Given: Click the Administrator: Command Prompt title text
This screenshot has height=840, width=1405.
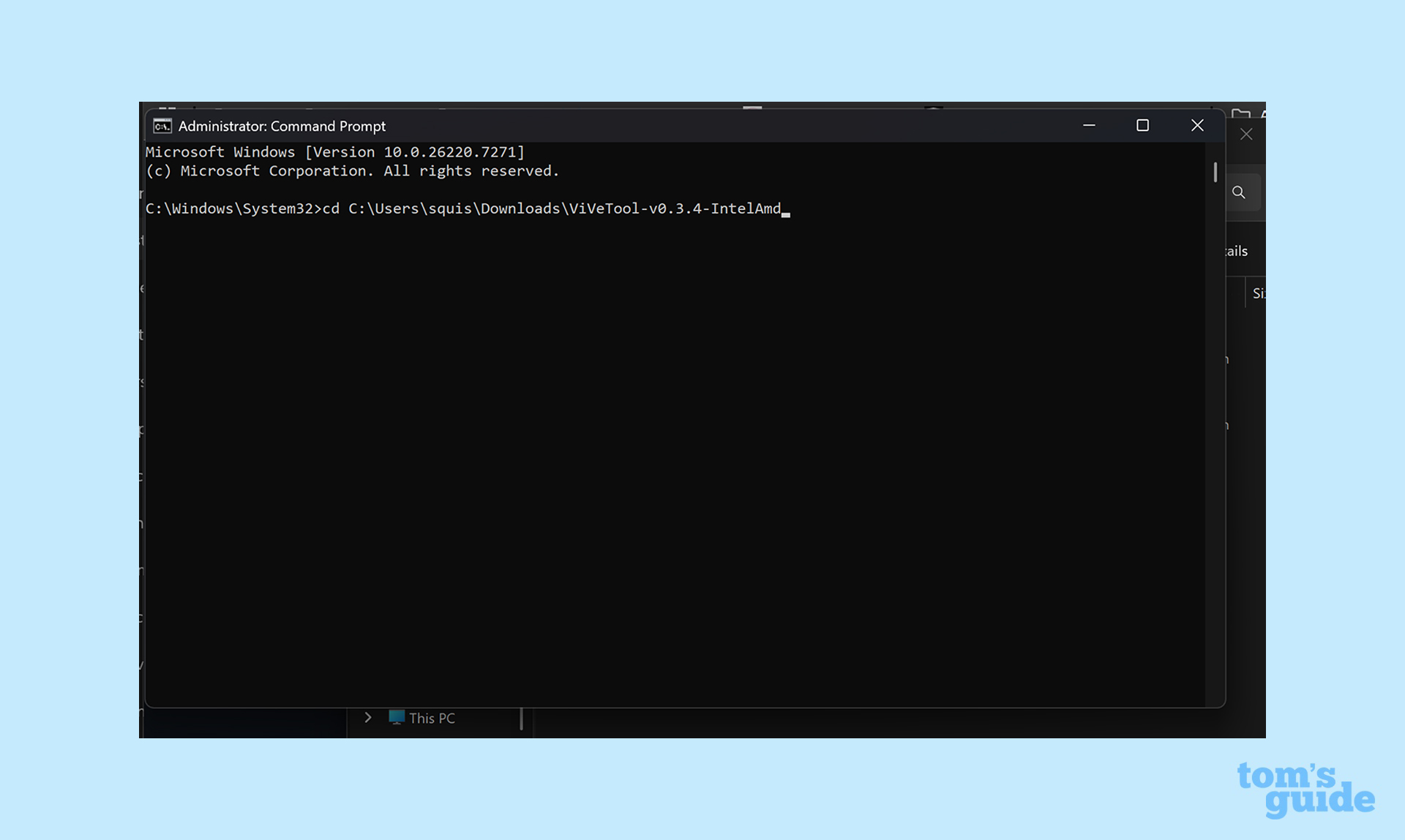Looking at the screenshot, I should 282,126.
